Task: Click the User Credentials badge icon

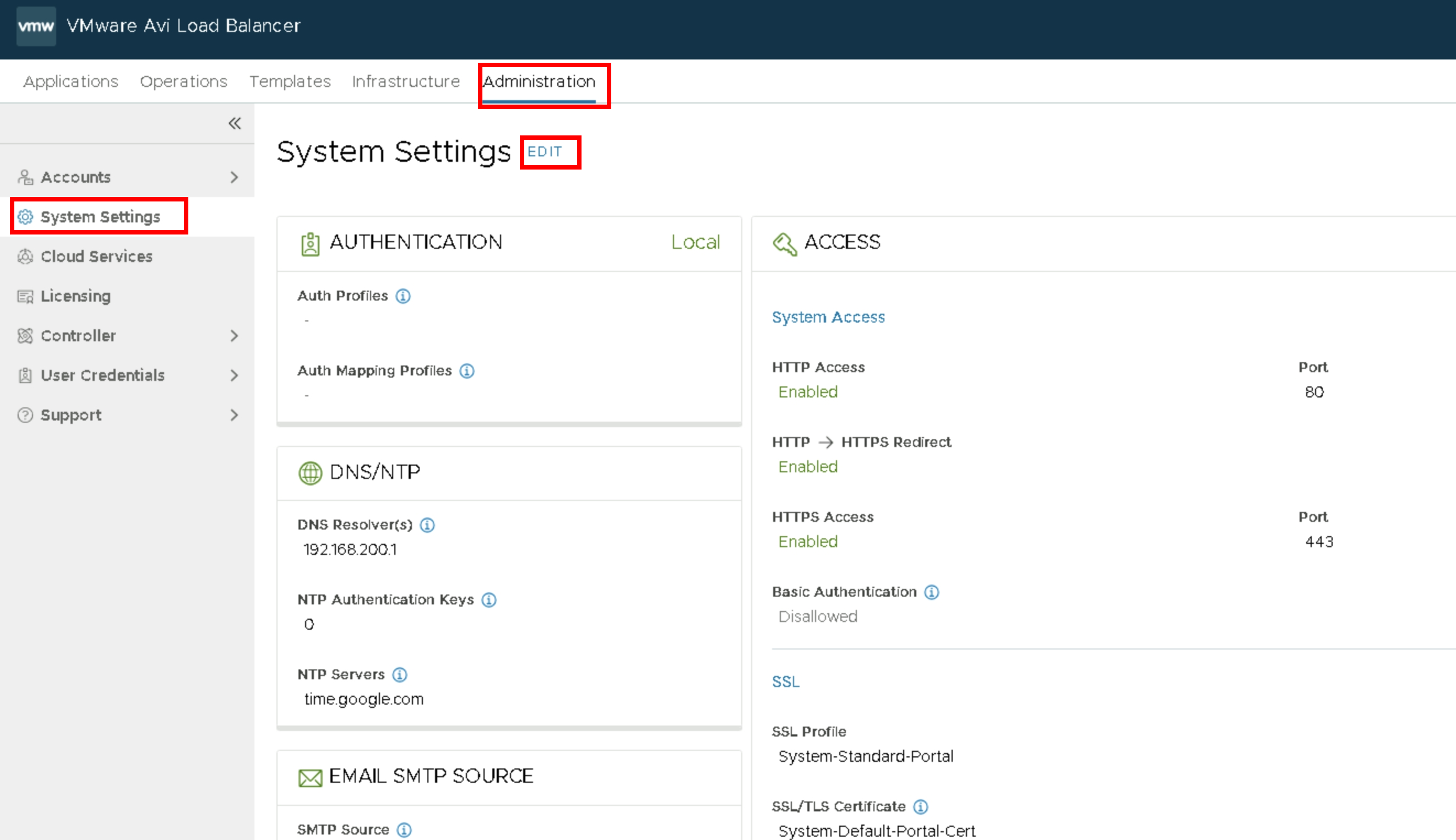Action: (x=25, y=375)
